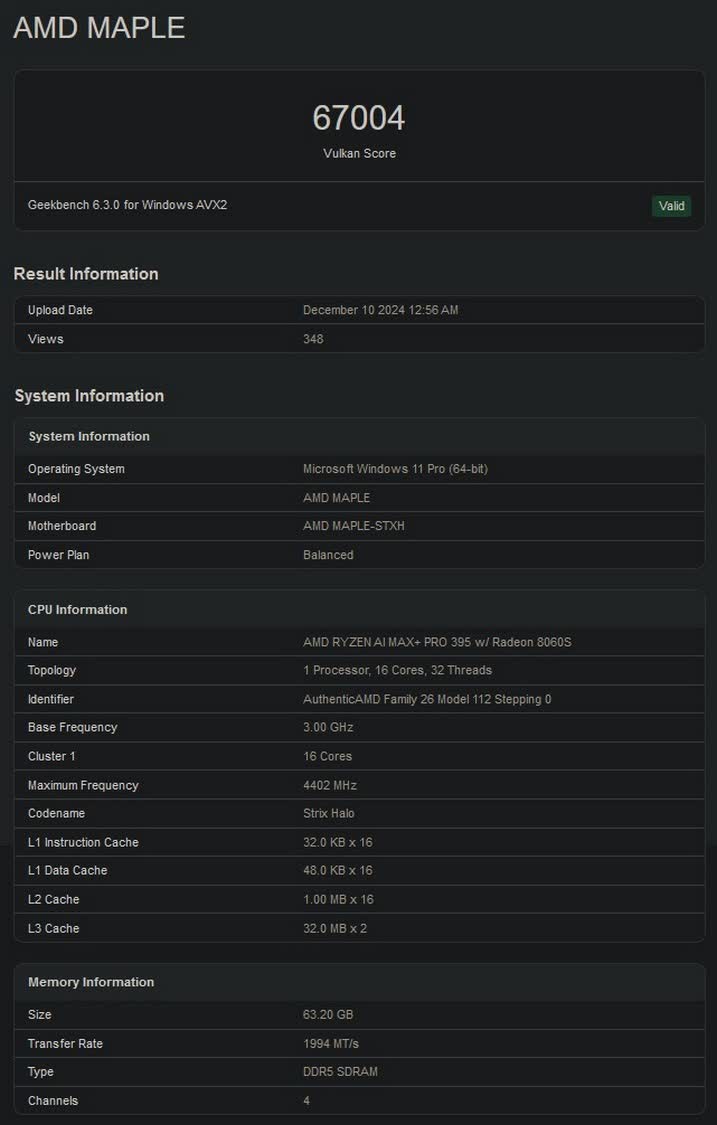Click the Vulkan Score label

[359, 154]
